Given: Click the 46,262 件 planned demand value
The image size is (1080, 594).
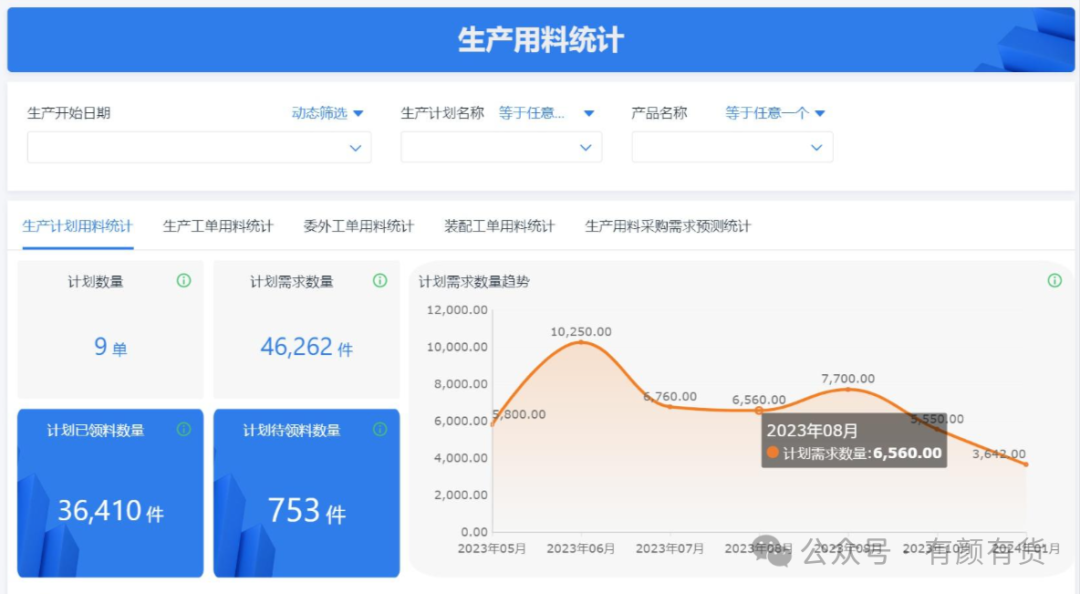Looking at the screenshot, I should coord(306,347).
